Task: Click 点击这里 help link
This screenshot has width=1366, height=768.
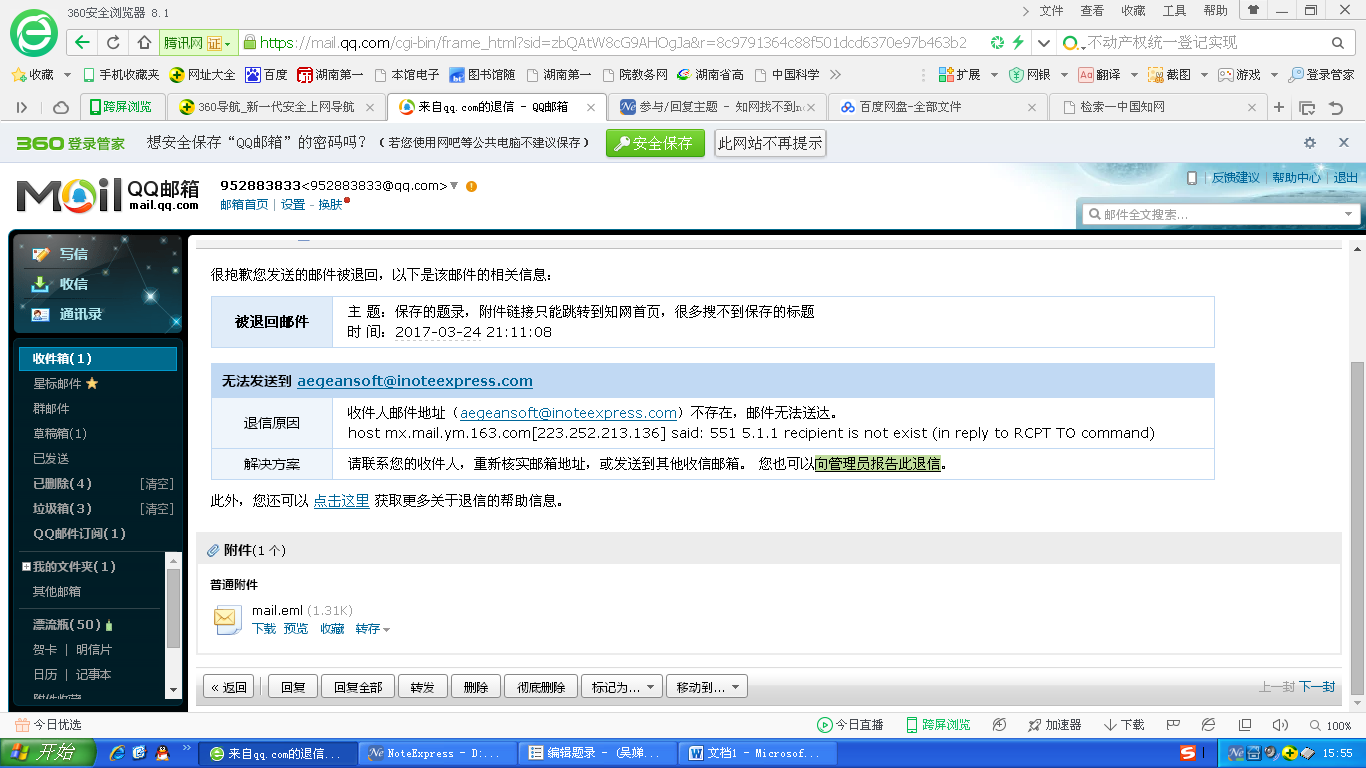Action: [341, 500]
